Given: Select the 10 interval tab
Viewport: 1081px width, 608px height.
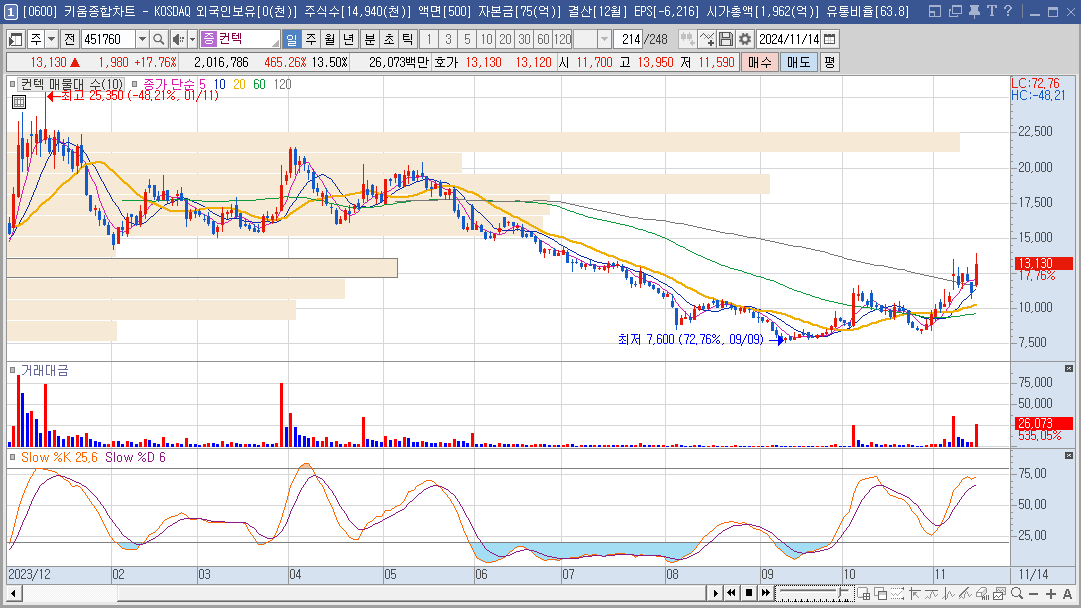Looking at the screenshot, I should pos(487,39).
